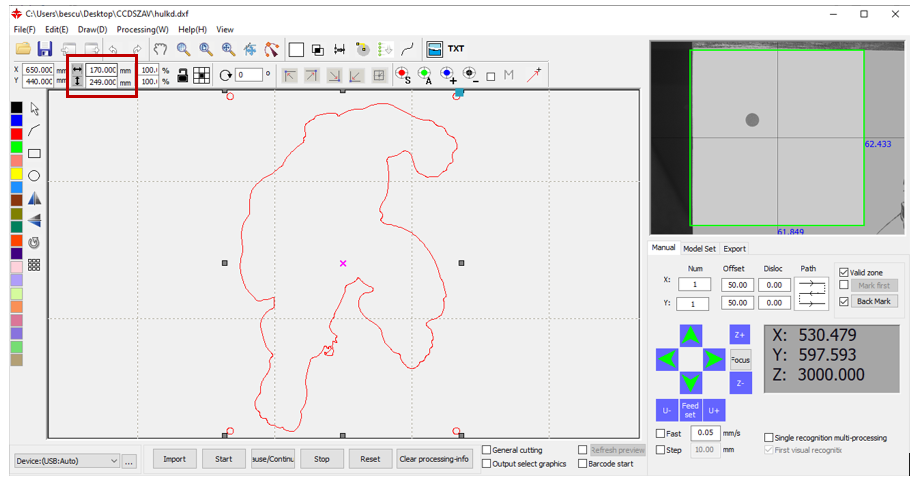The height and width of the screenshot is (482, 912).
Task: Click the green up arrow jog button
Action: [690, 335]
